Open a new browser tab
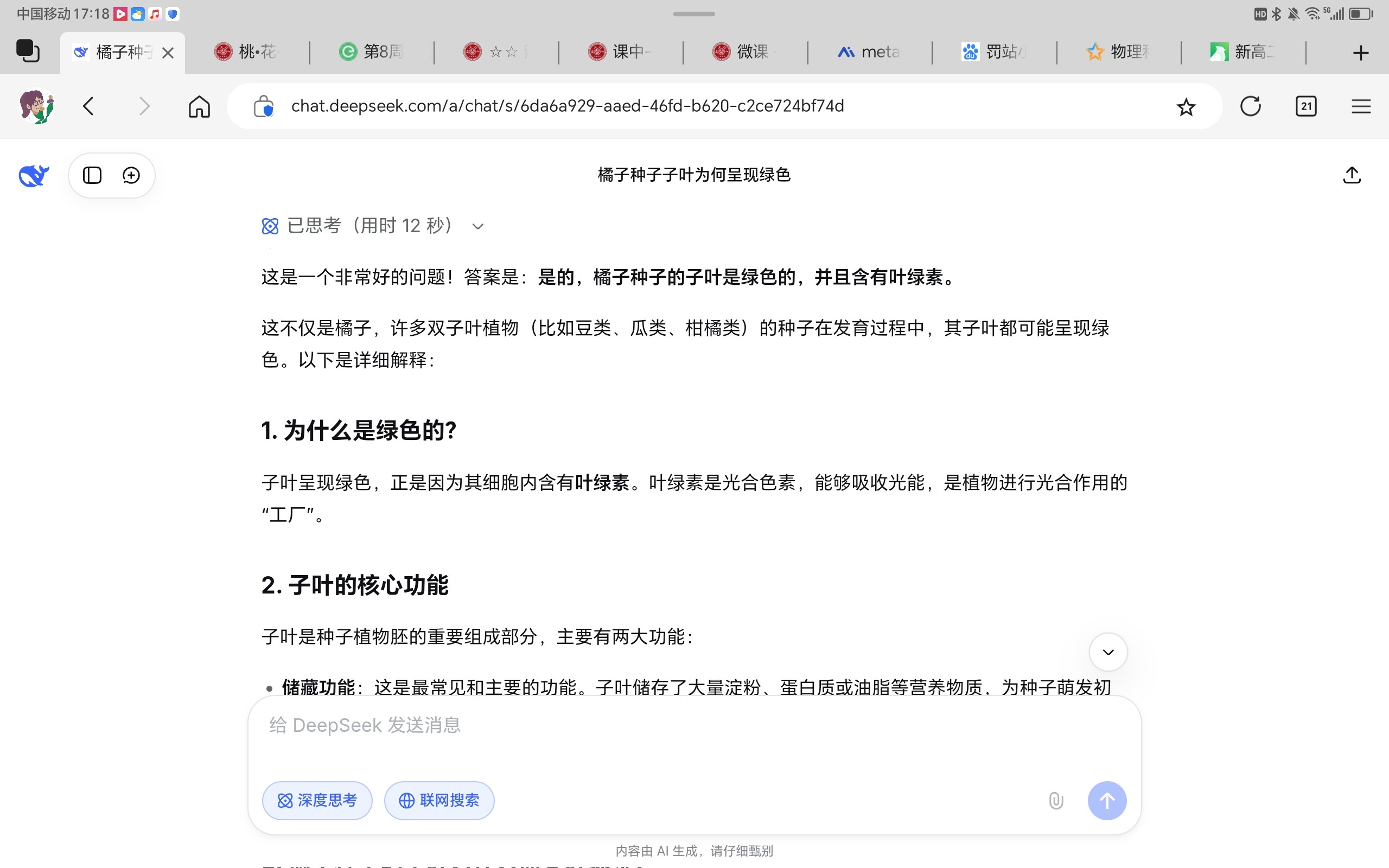The height and width of the screenshot is (868, 1389). pyautogui.click(x=1361, y=53)
